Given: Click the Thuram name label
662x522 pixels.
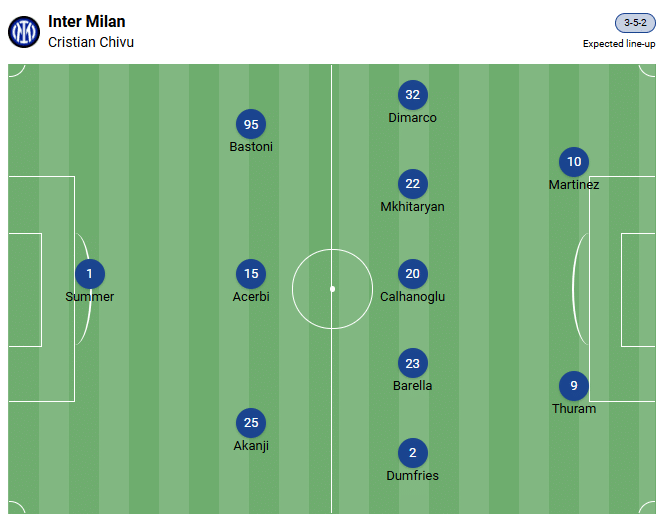Looking at the screenshot, I should pyautogui.click(x=574, y=409).
